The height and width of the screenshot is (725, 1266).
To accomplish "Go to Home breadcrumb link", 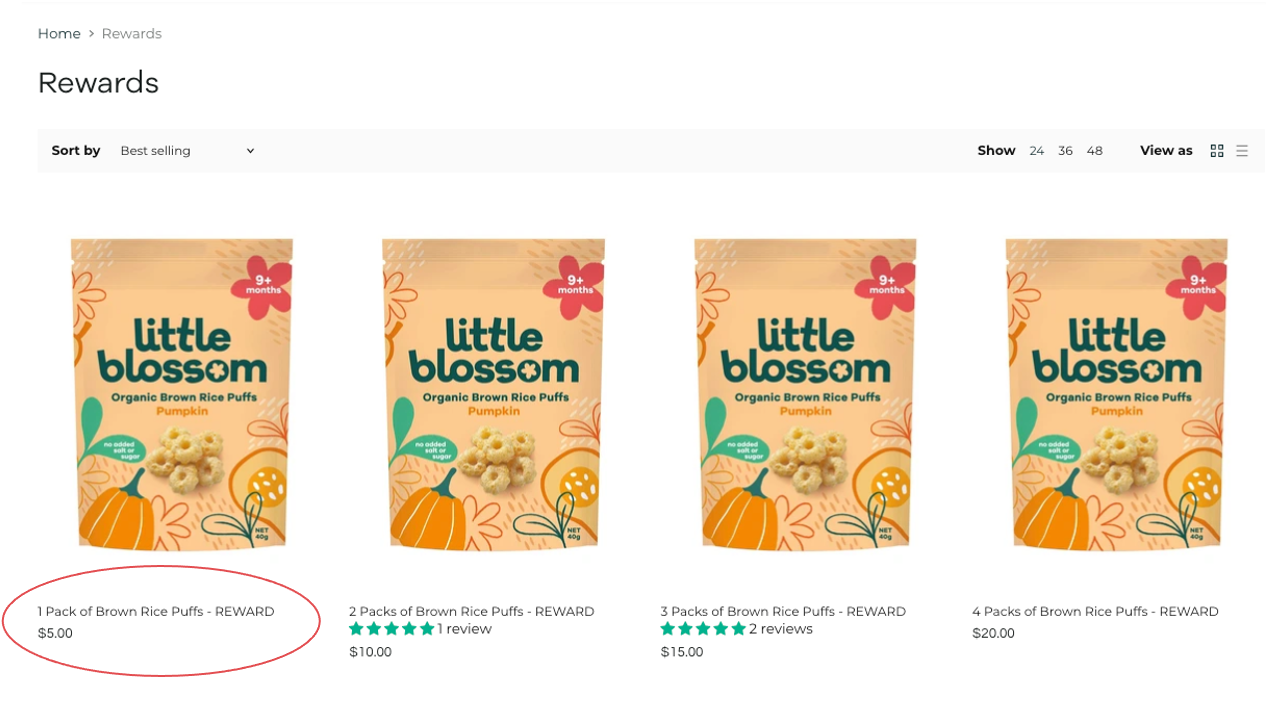I will tap(59, 34).
